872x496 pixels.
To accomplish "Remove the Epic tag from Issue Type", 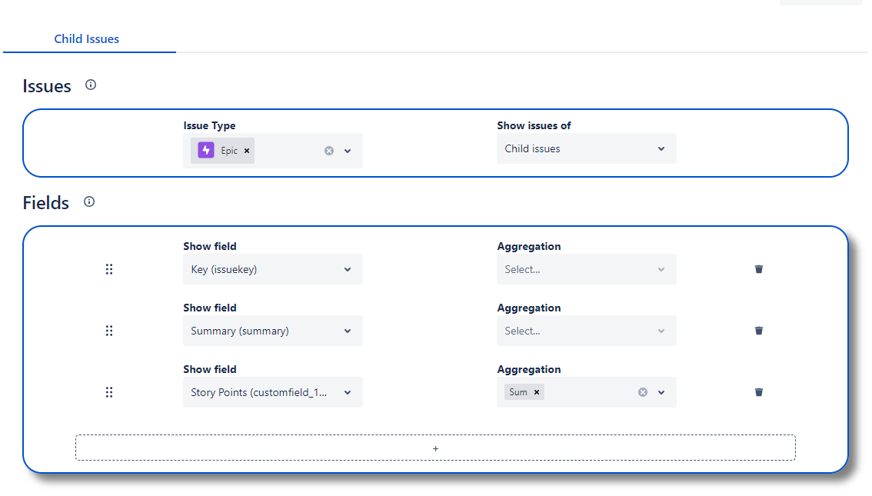I will click(x=247, y=151).
